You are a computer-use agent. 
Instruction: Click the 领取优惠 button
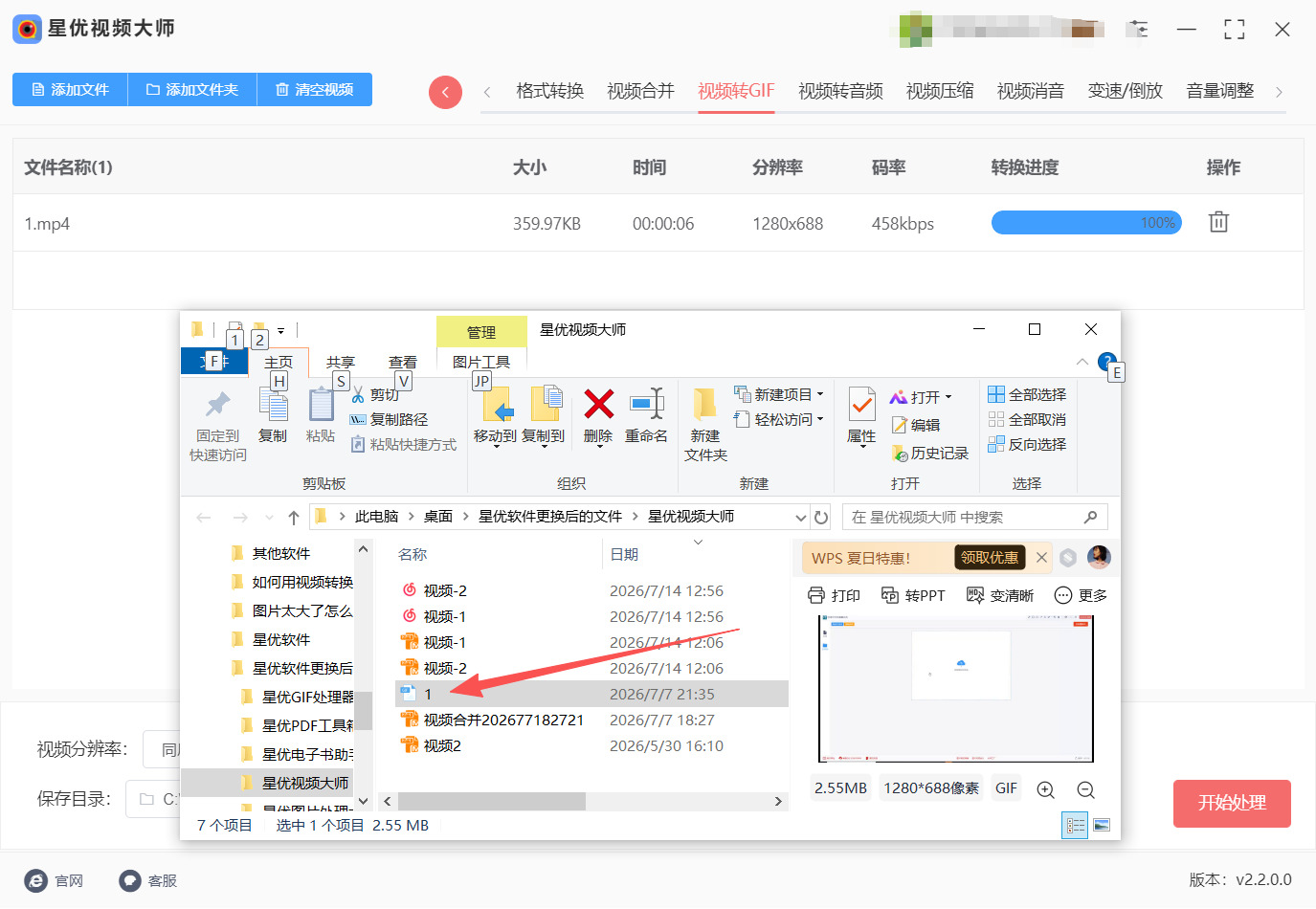pos(990,557)
